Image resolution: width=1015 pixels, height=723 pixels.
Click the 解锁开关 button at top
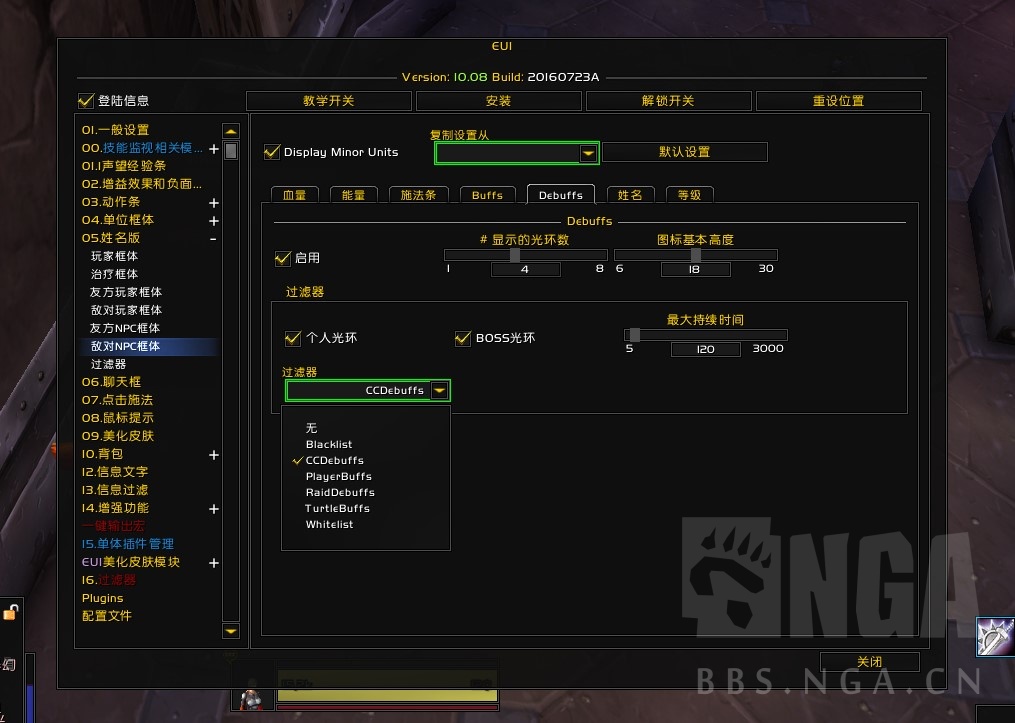667,100
